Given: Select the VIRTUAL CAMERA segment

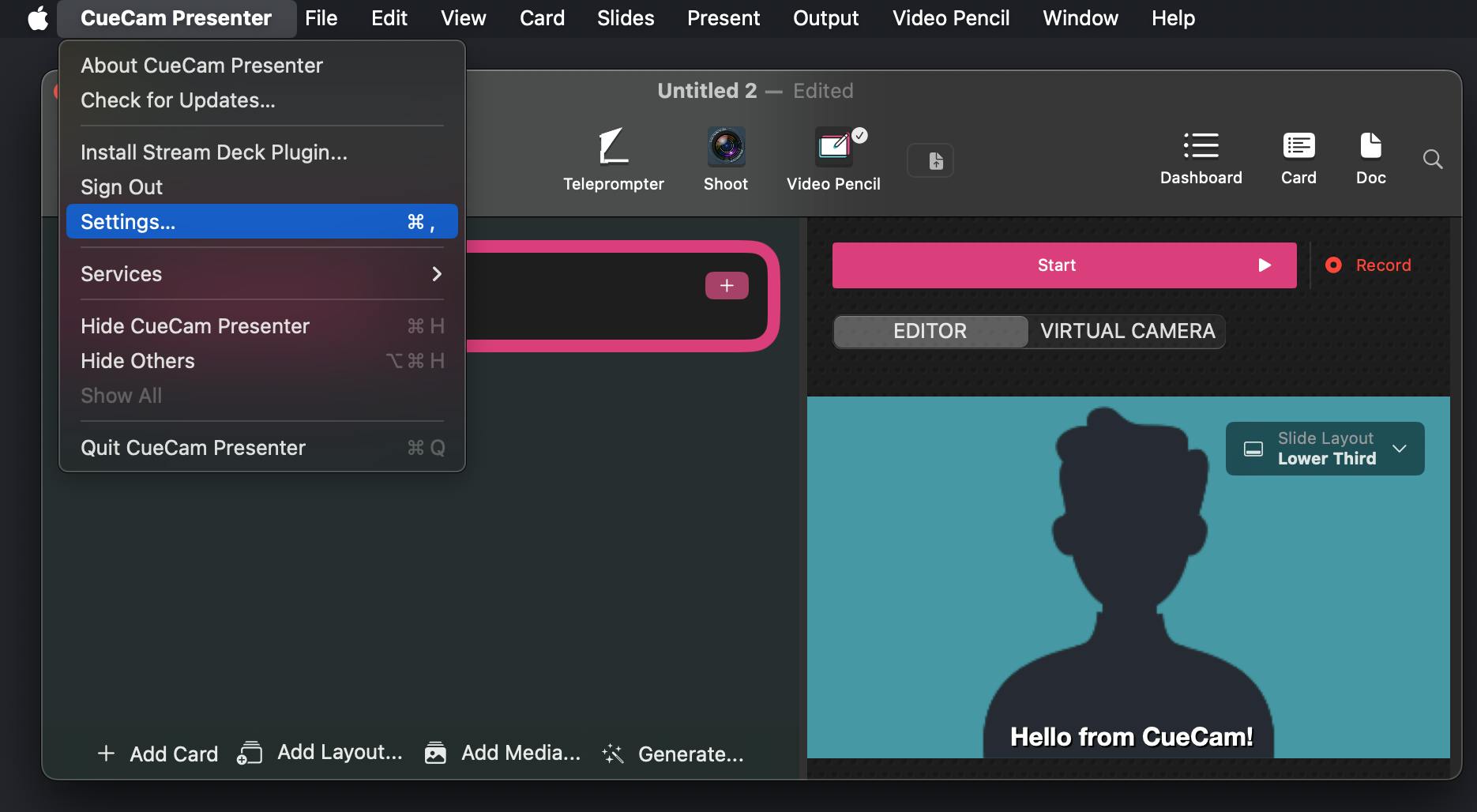Looking at the screenshot, I should pos(1127,331).
